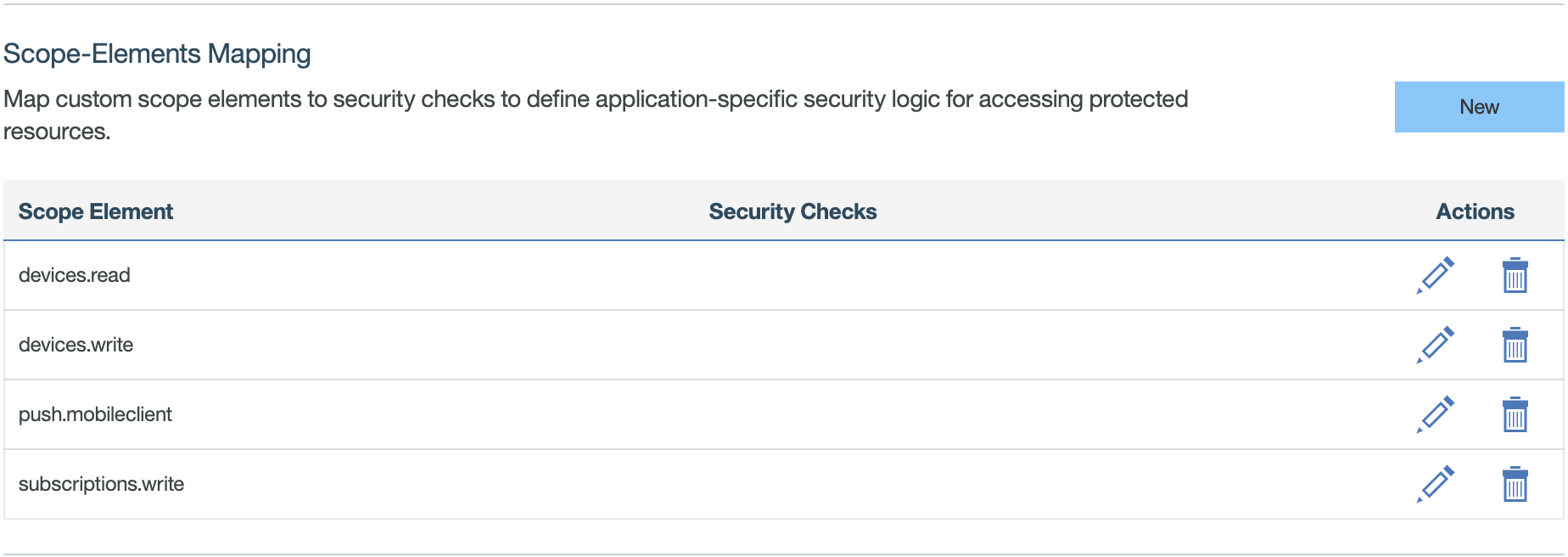Edit the push.mobileclient scope mapping

click(1436, 415)
